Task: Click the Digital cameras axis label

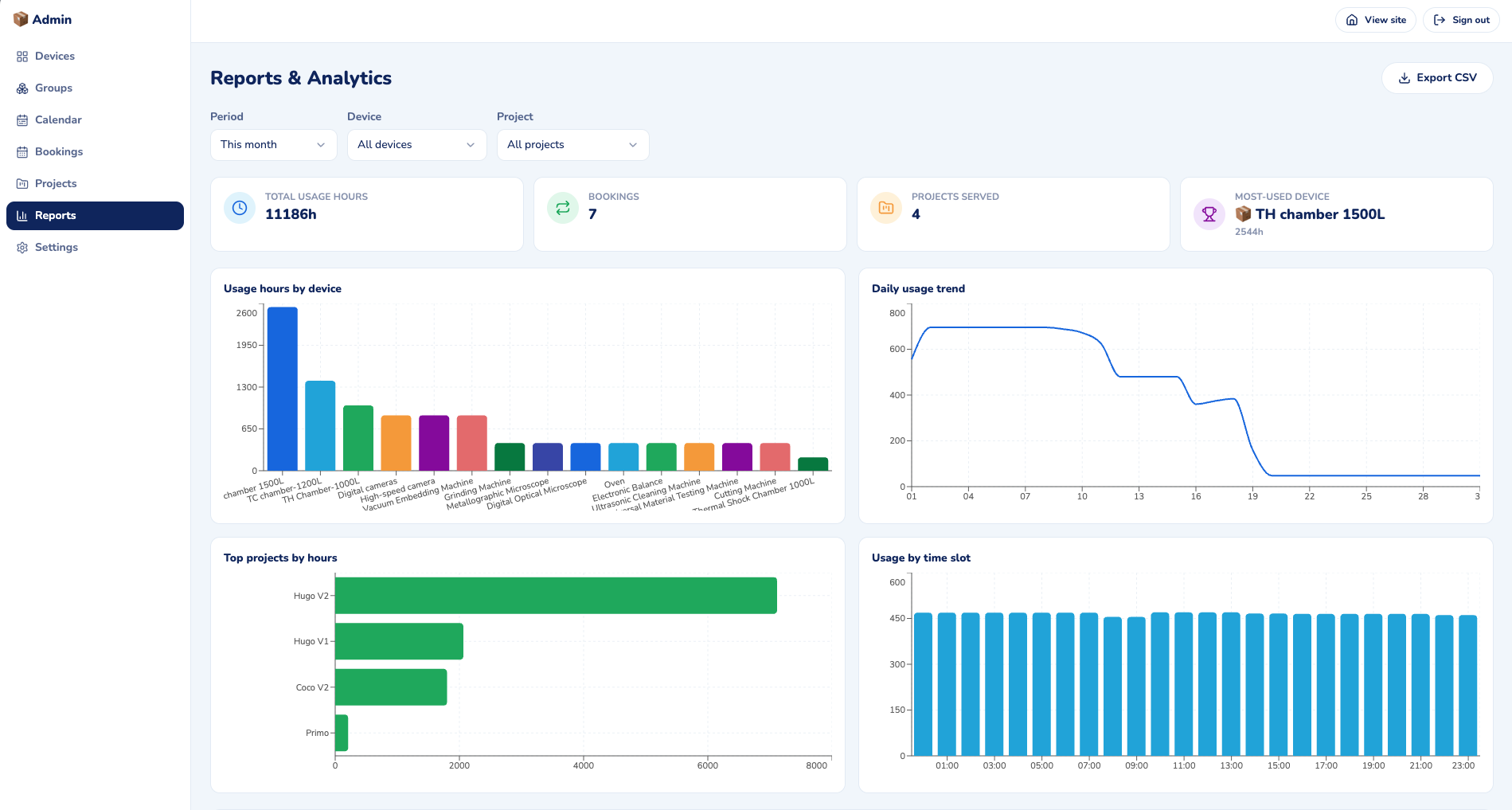Action: click(x=367, y=489)
